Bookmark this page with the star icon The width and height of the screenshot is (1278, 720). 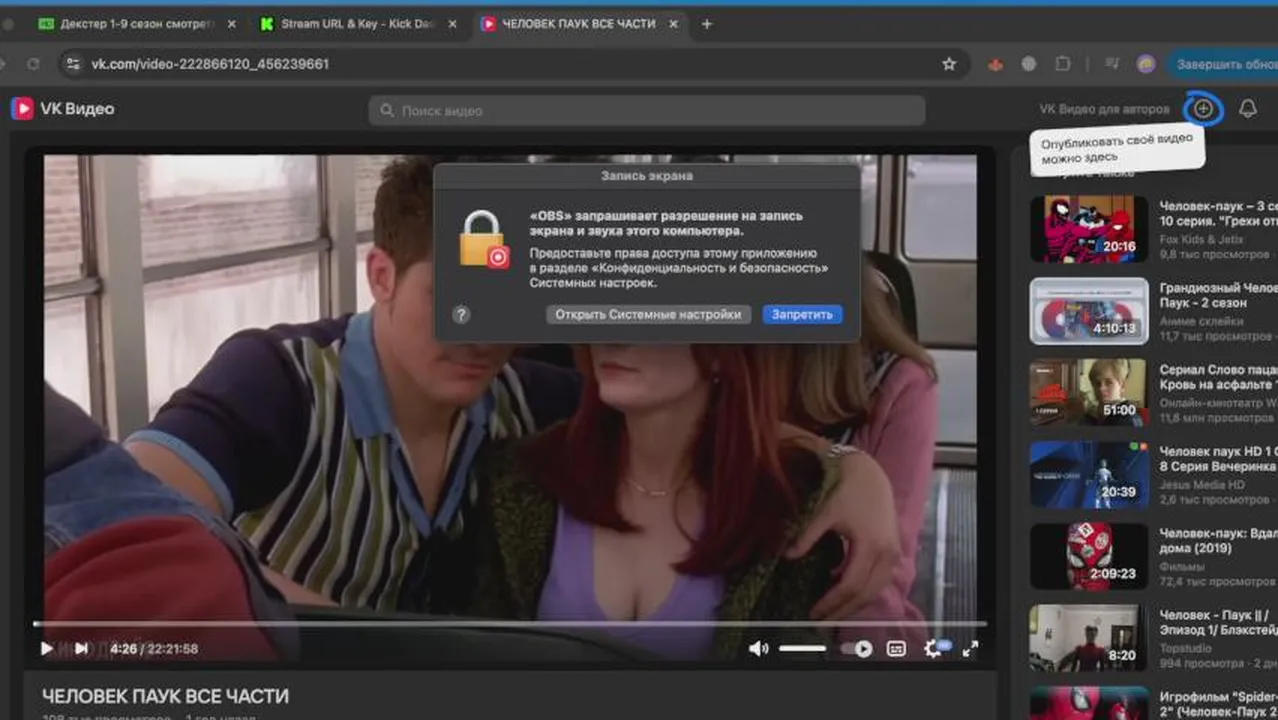pyautogui.click(x=948, y=64)
